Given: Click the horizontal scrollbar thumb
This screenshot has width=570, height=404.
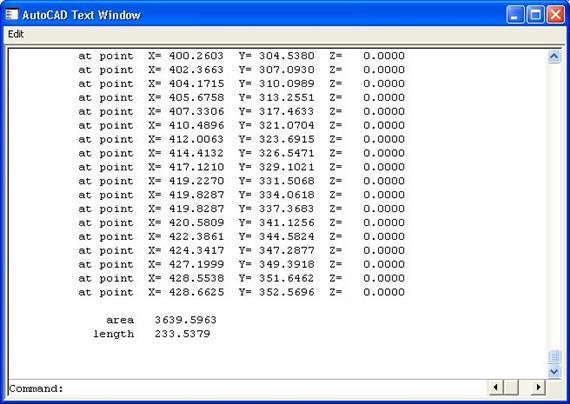Looking at the screenshot, I should click(511, 387).
